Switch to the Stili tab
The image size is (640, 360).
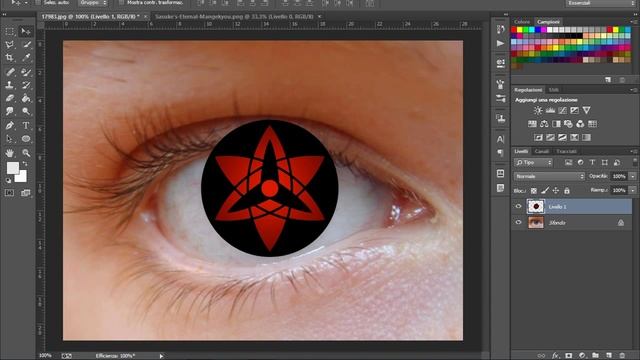554,90
